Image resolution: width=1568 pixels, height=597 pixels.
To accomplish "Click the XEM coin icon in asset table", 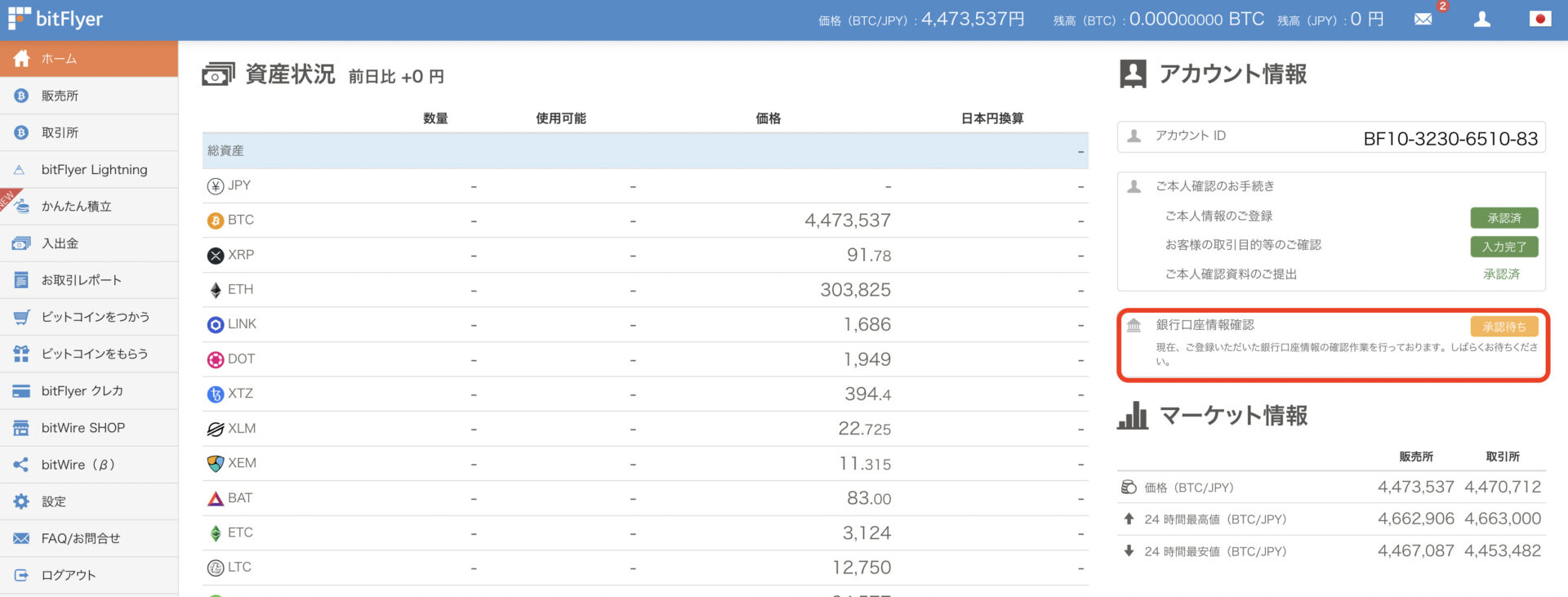I will tap(216, 464).
